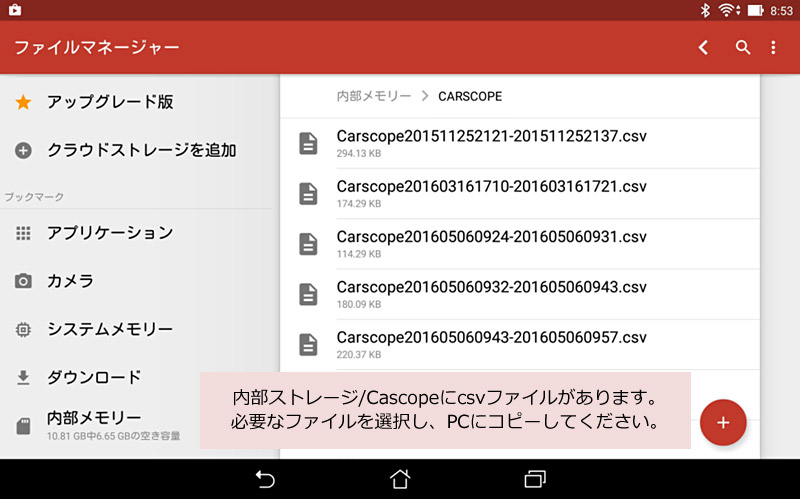Tap Android recent apps button

(x=535, y=479)
